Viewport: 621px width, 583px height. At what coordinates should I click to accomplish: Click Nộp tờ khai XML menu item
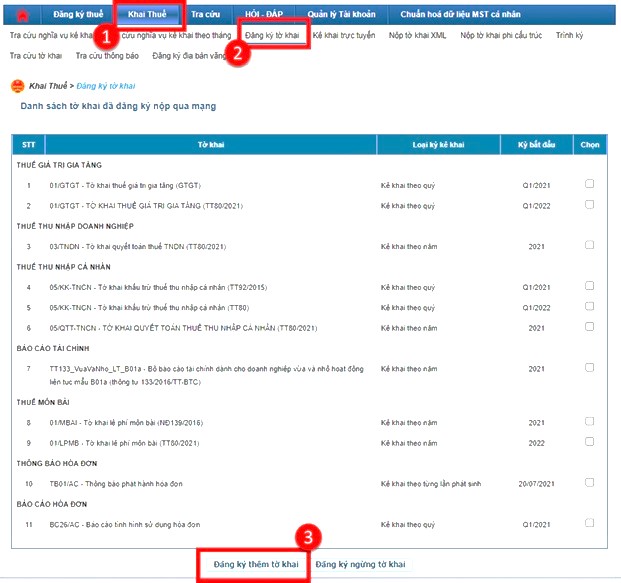click(418, 35)
